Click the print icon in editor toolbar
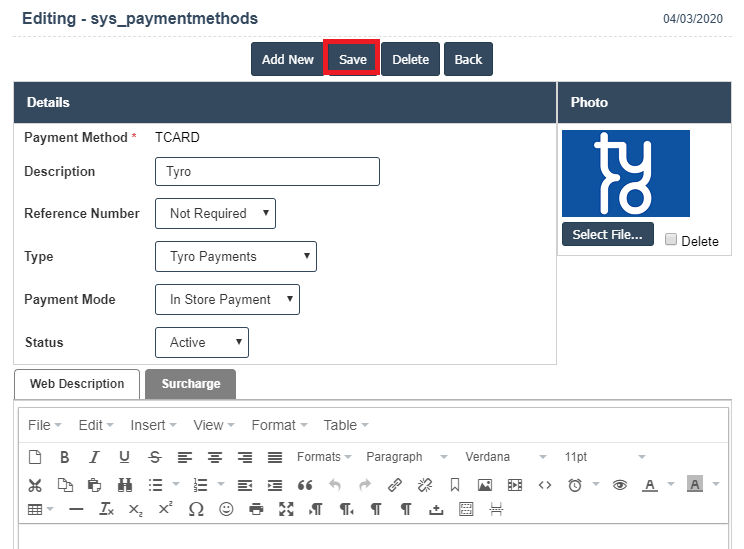The height and width of the screenshot is (549, 744). pos(256,509)
